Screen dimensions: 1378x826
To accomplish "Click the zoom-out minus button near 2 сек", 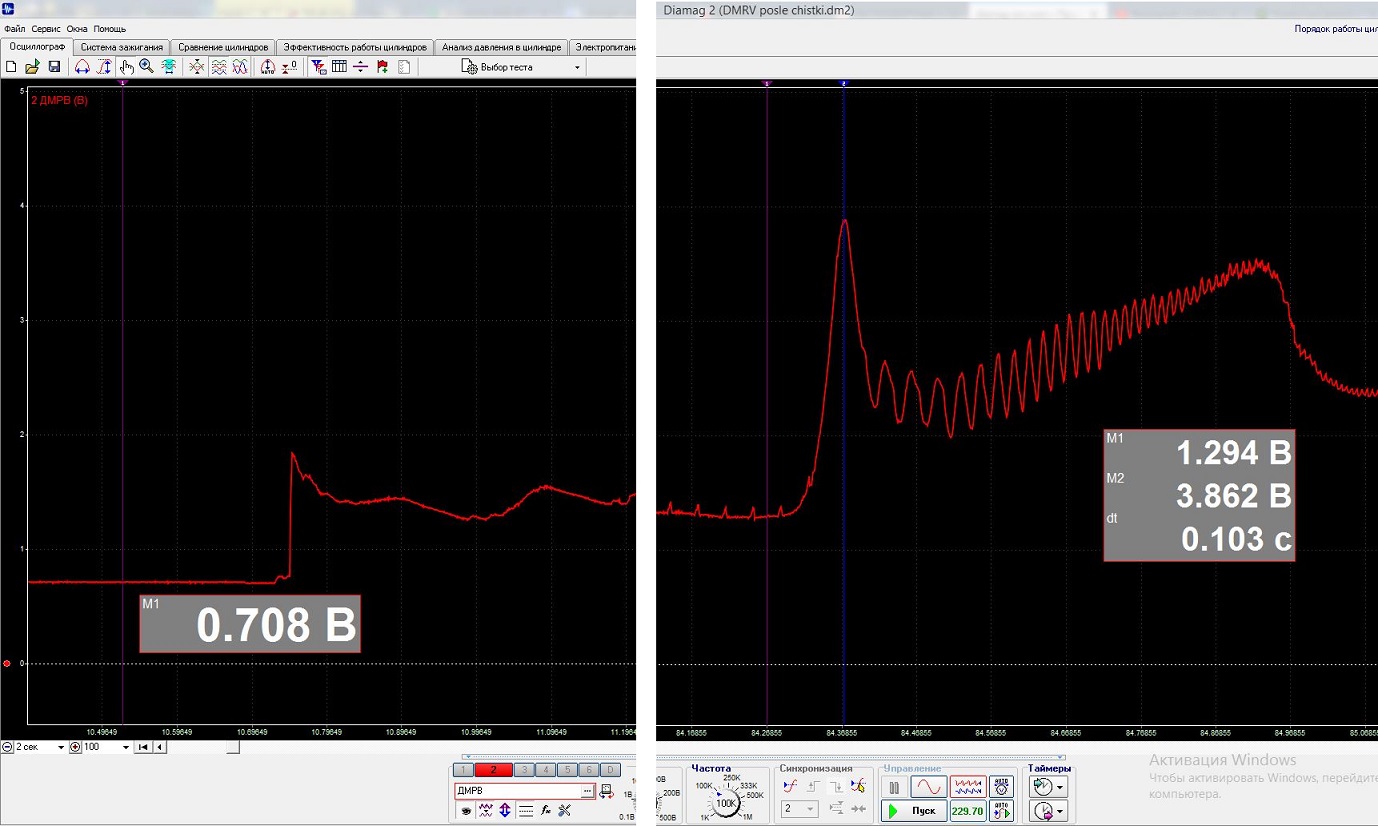I will 7,747.
